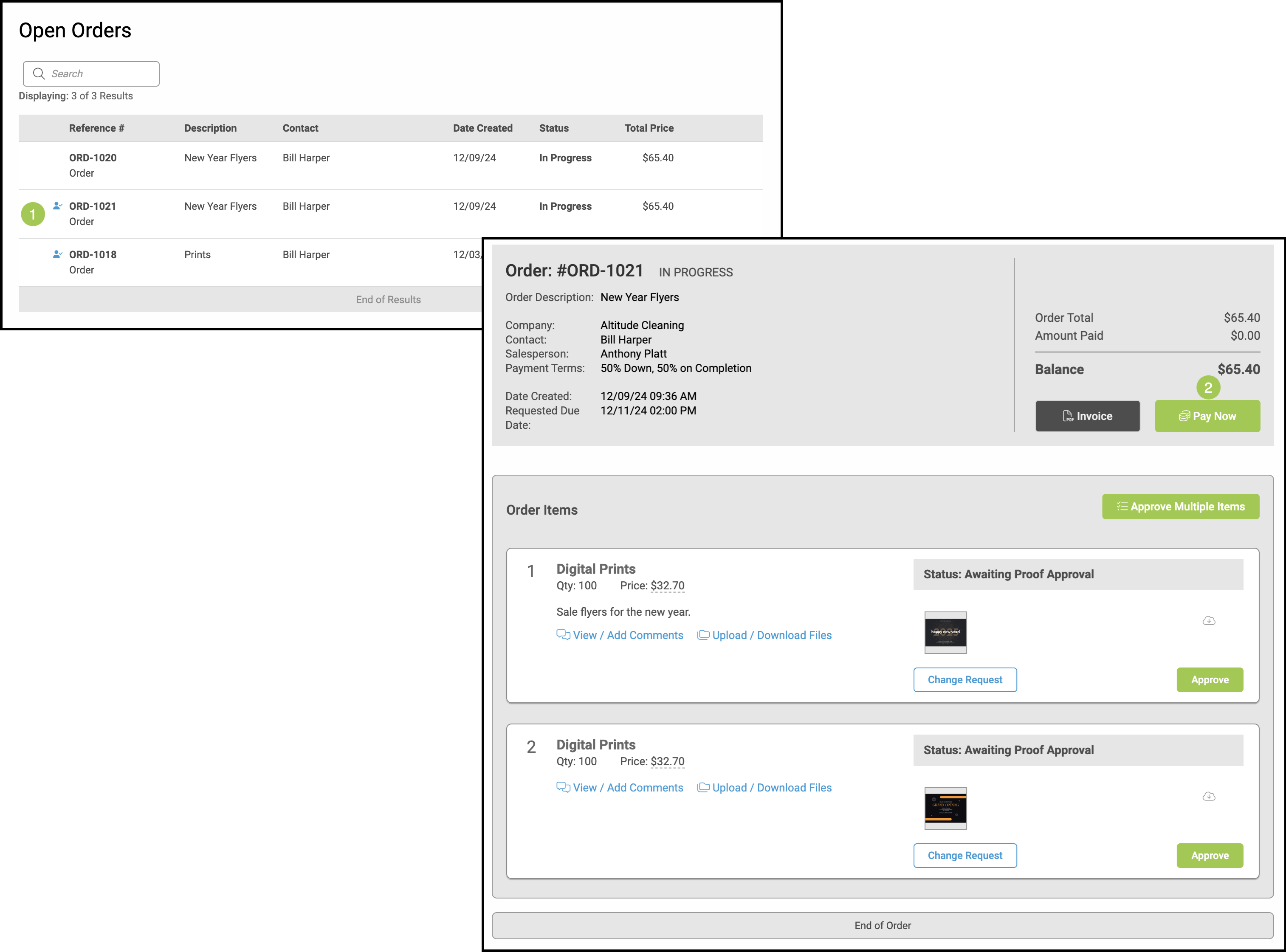
Task: Open View / Add Comments for item 1
Action: point(627,635)
